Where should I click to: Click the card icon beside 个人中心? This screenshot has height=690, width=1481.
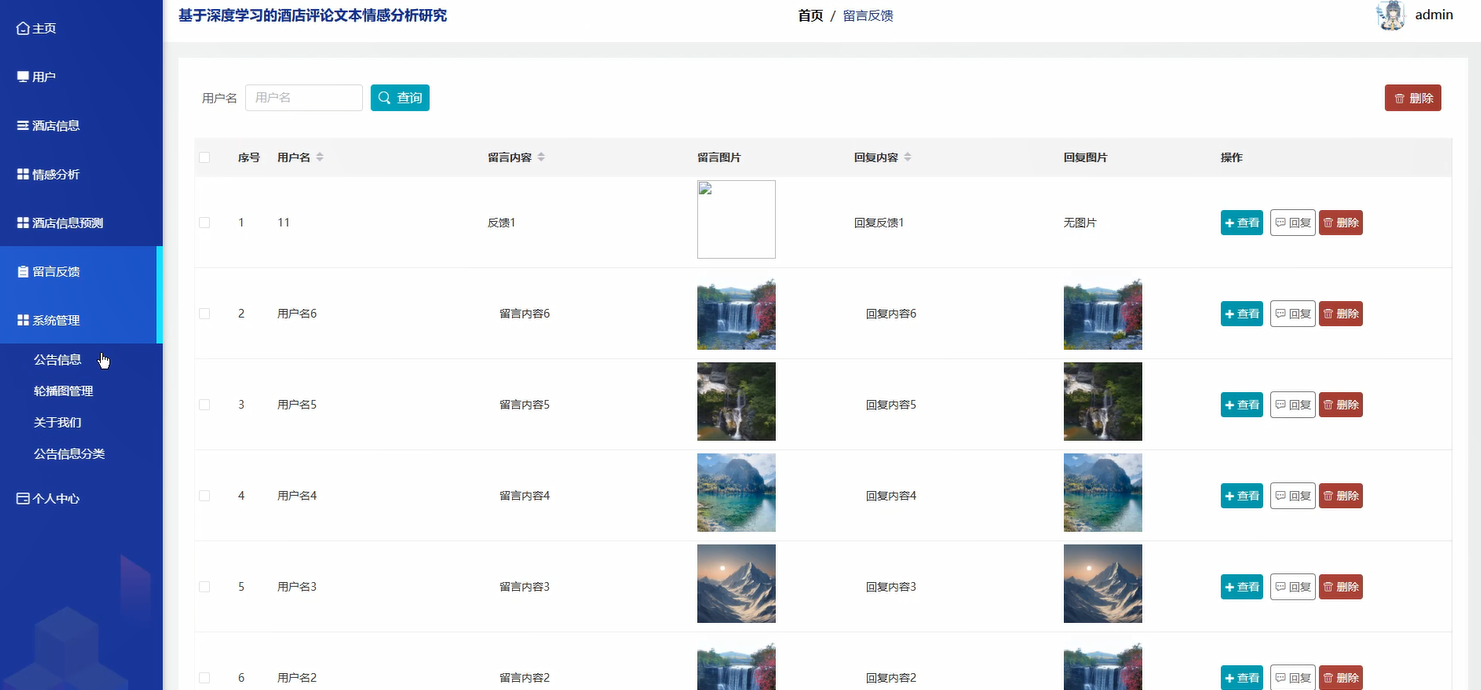click(x=23, y=498)
